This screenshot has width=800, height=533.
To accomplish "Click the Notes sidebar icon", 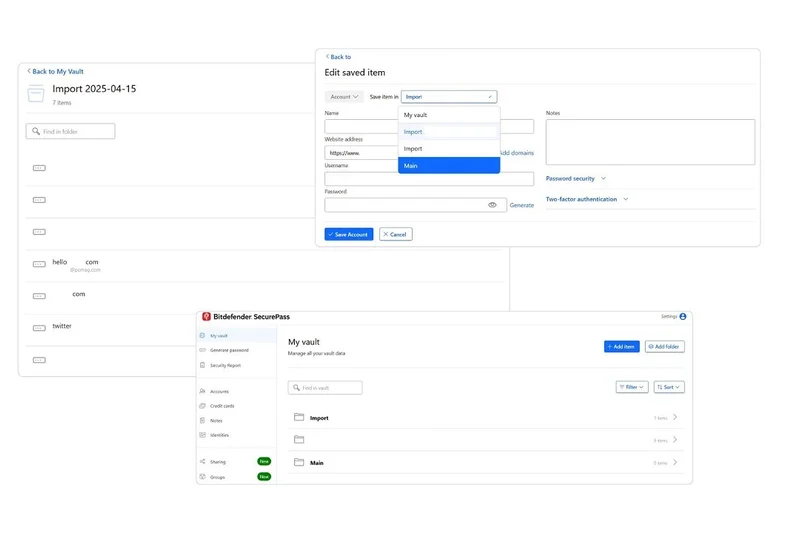I will pos(203,420).
